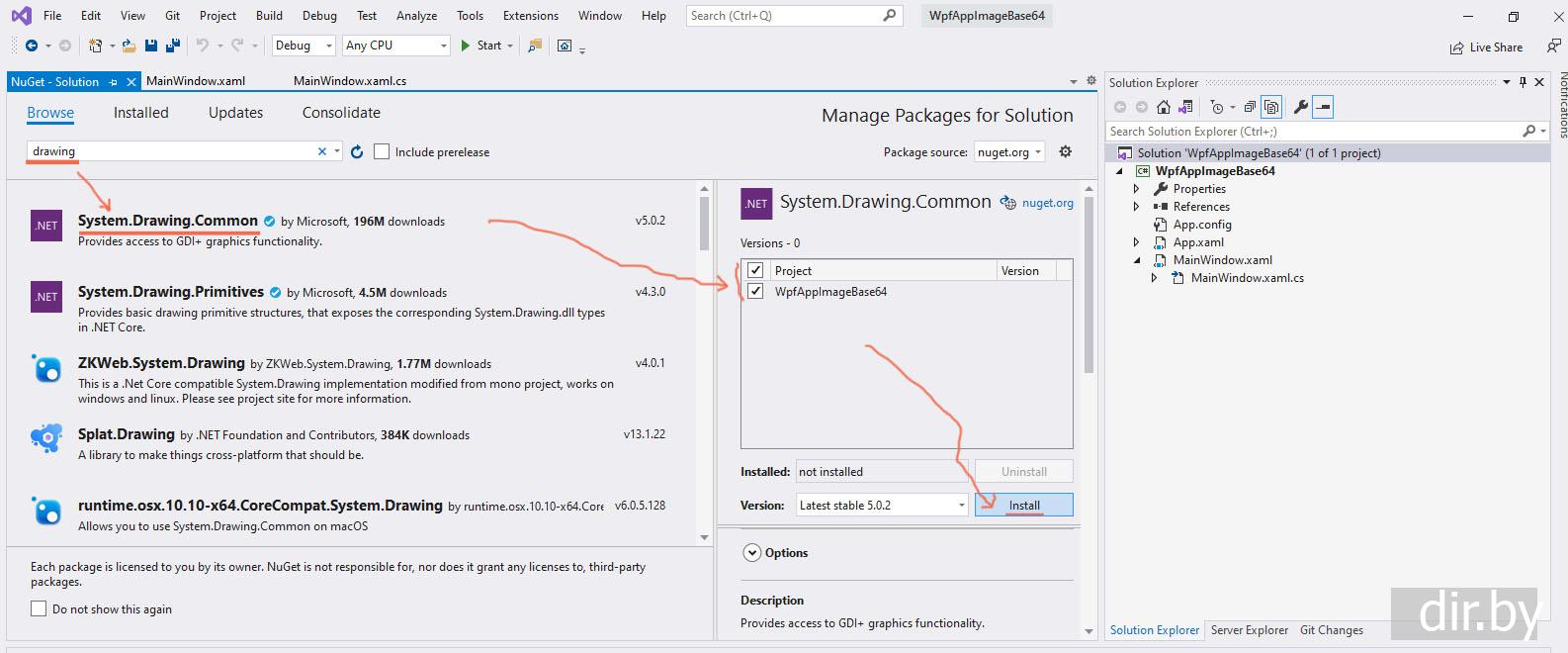Click the Pending Changes Filter clock icon
This screenshot has height=653, width=1568.
pos(1217,107)
